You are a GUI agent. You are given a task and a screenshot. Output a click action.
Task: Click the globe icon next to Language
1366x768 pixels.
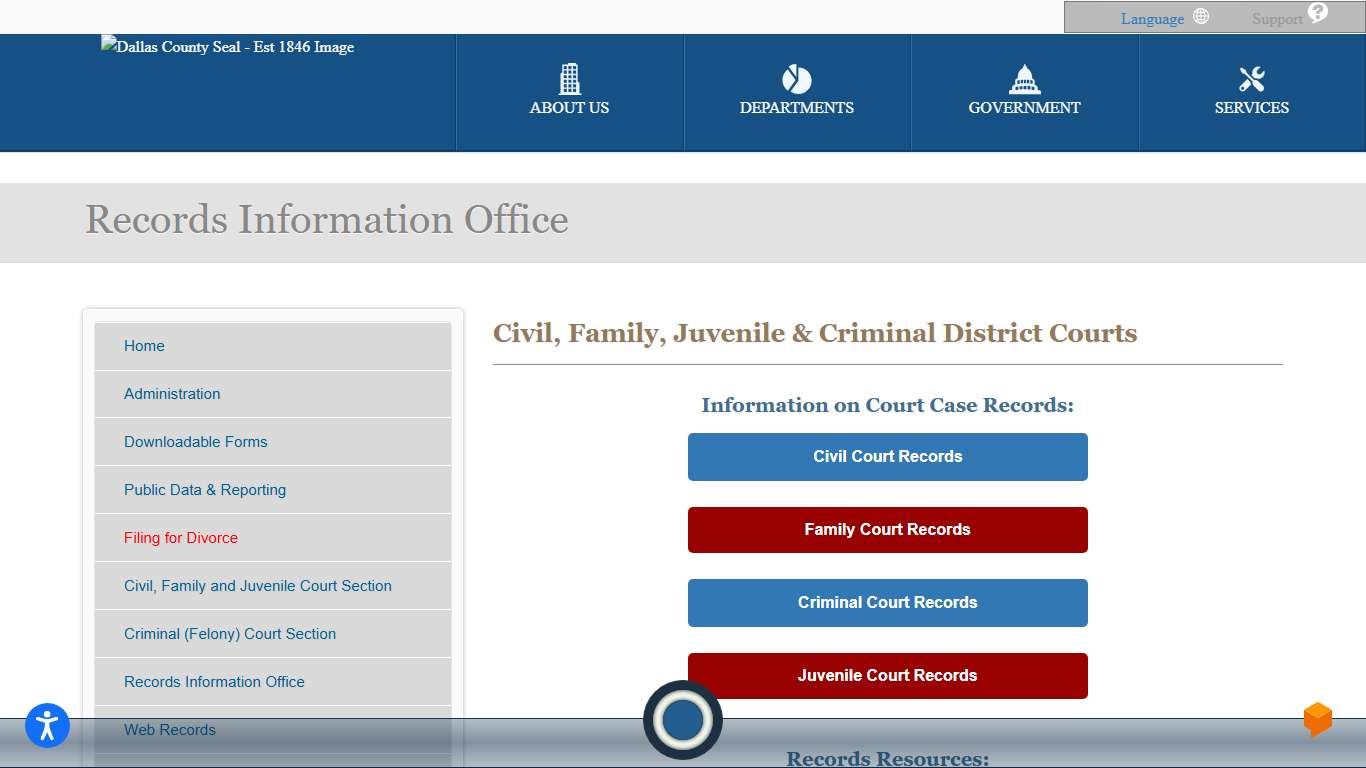1200,17
